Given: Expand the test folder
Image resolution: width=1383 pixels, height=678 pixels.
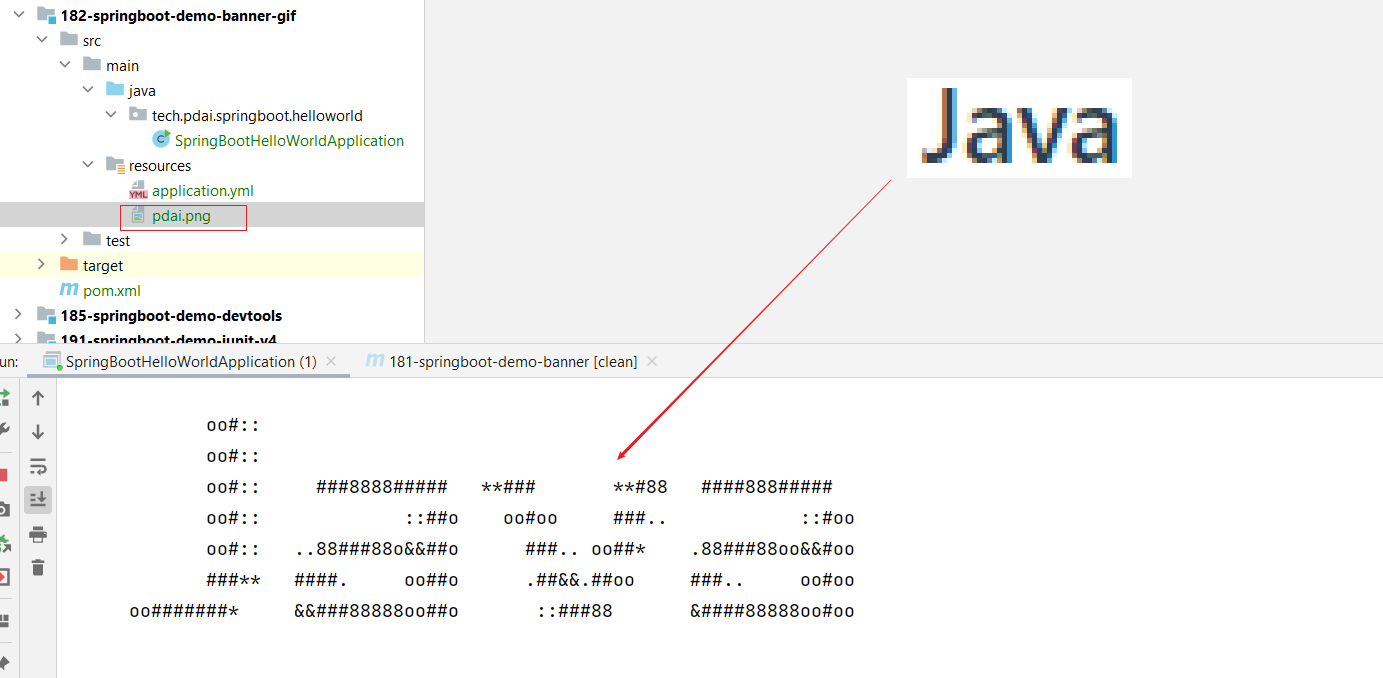Looking at the screenshot, I should (x=65, y=240).
